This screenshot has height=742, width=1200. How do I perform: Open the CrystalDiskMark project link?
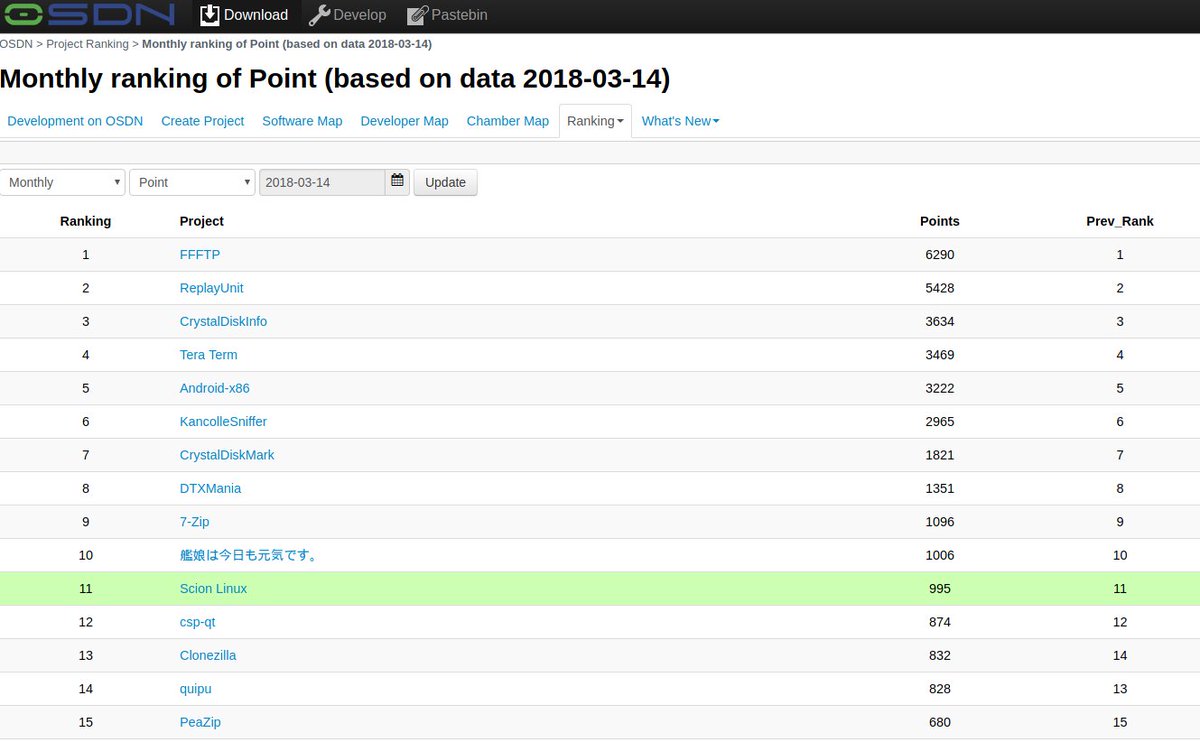click(x=227, y=455)
